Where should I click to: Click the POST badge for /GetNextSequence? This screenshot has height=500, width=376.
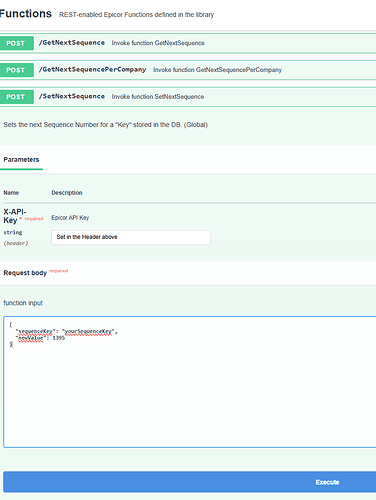click(16, 43)
